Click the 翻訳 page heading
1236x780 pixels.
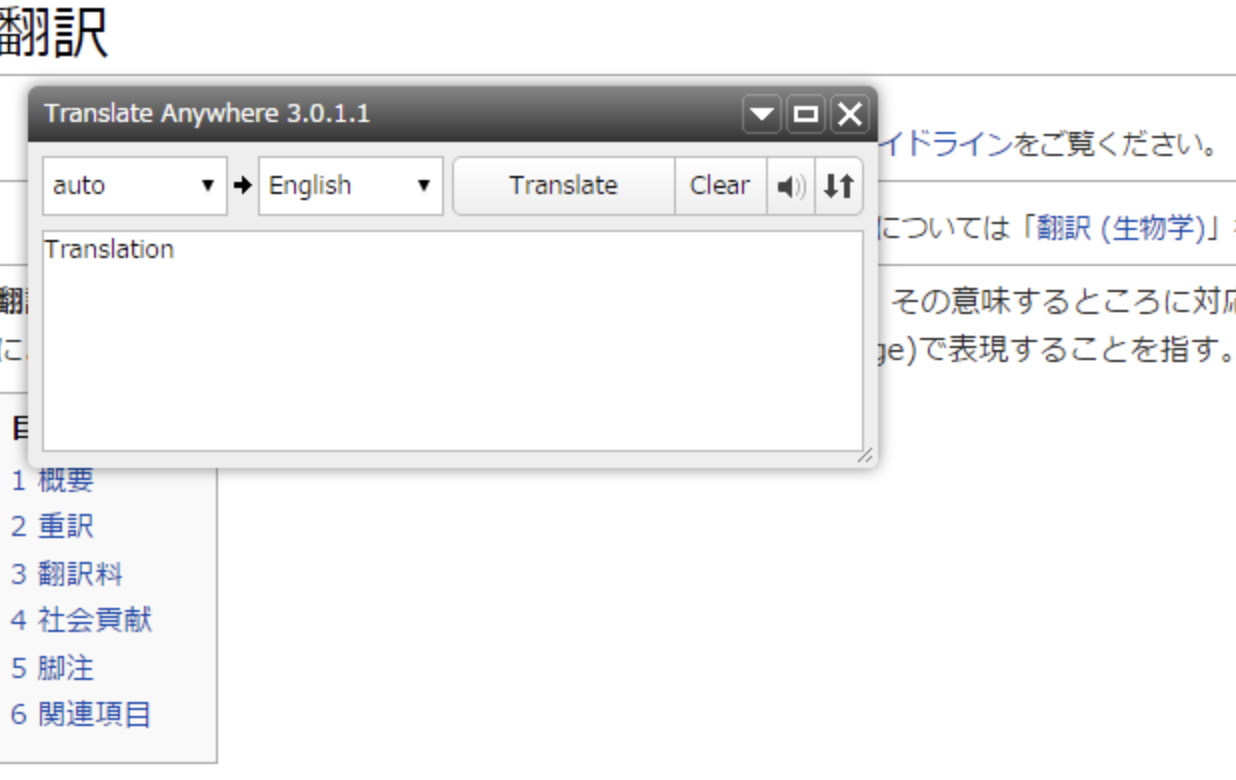(x=53, y=32)
